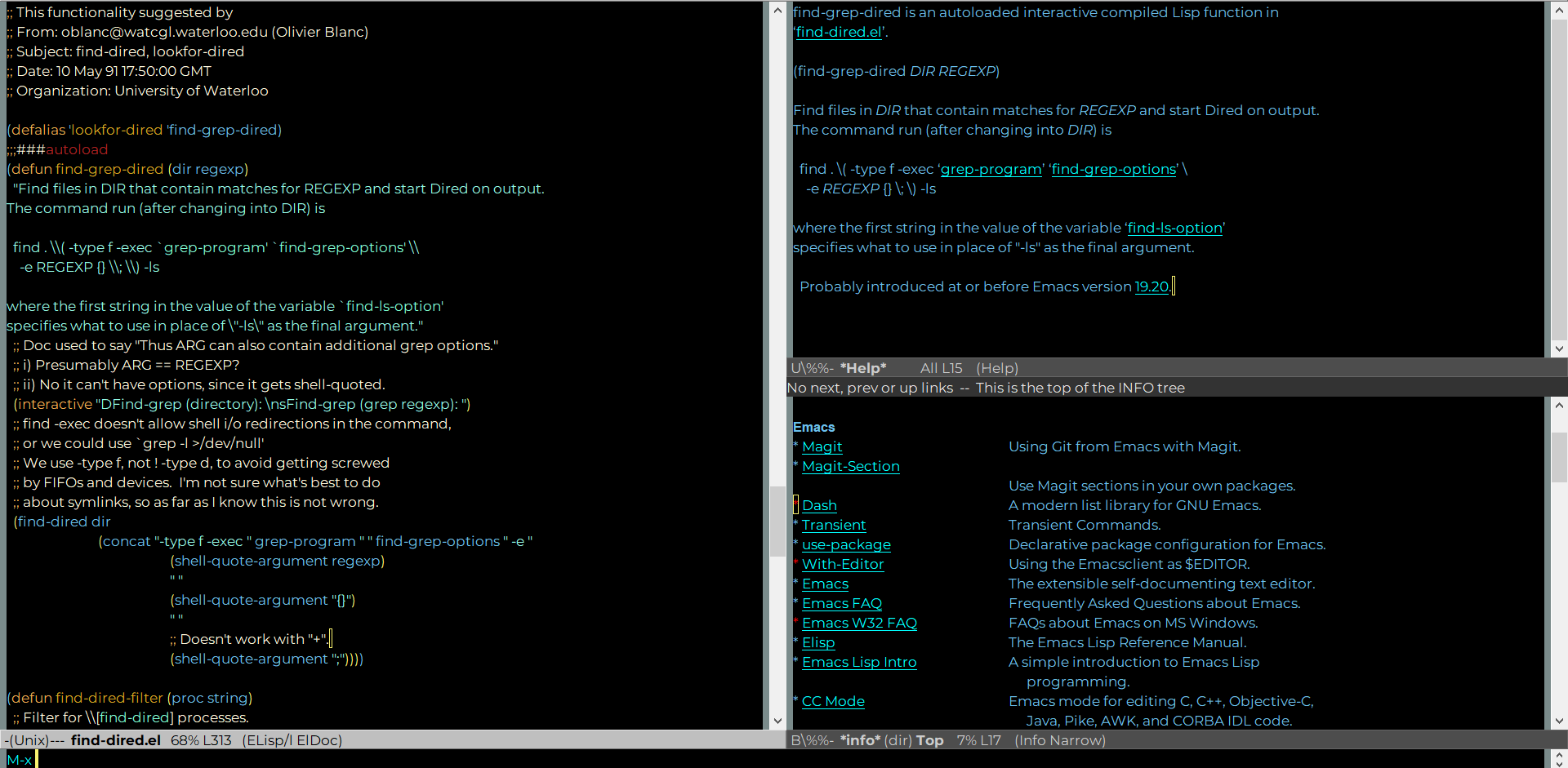This screenshot has height=768, width=1568.
Task: Click the '68% L313' position indicator
Action: coord(201,740)
